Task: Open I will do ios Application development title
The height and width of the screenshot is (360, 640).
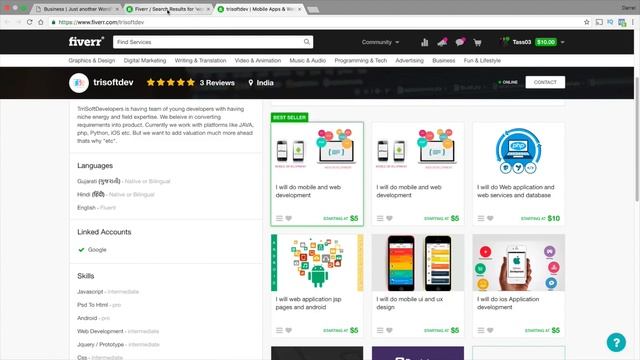Action: (508, 303)
